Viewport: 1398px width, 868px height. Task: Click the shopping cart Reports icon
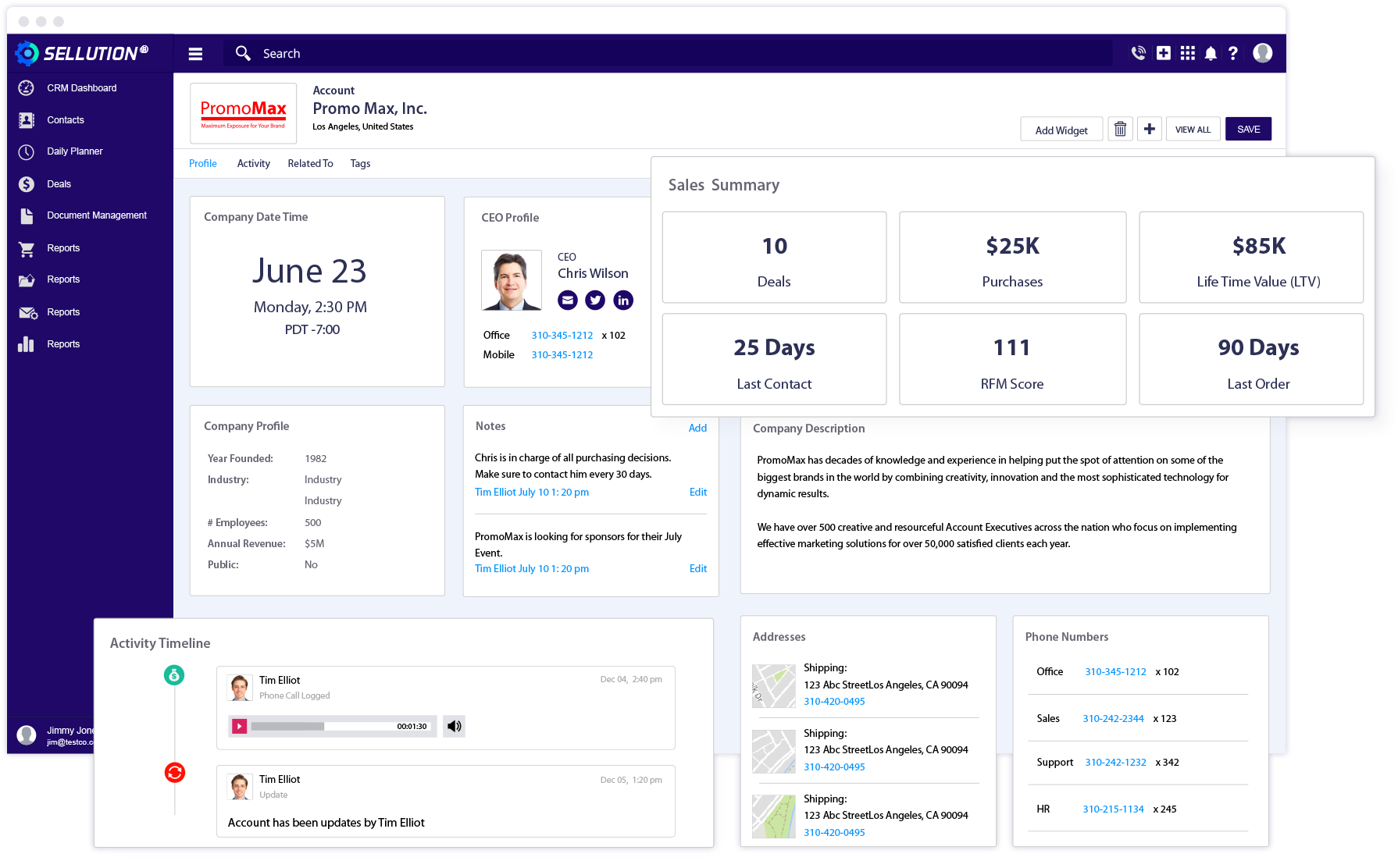point(27,248)
